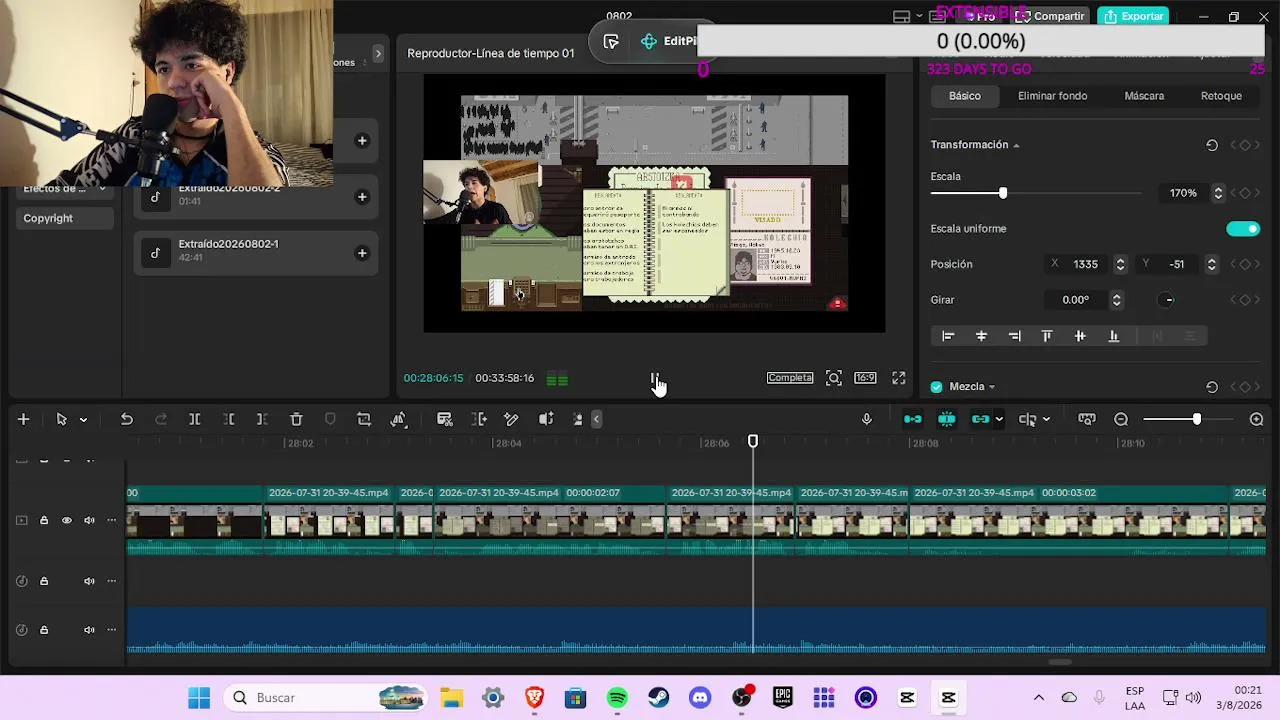Delete the selected clip with trash icon

[x=296, y=419]
